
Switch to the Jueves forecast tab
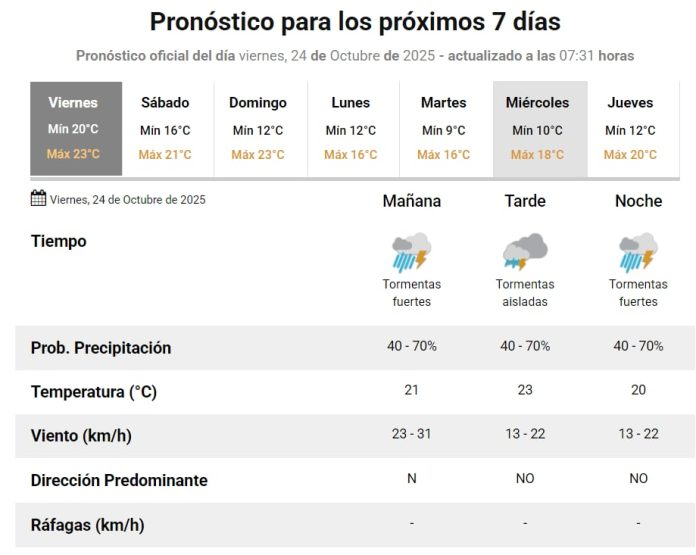coord(630,129)
